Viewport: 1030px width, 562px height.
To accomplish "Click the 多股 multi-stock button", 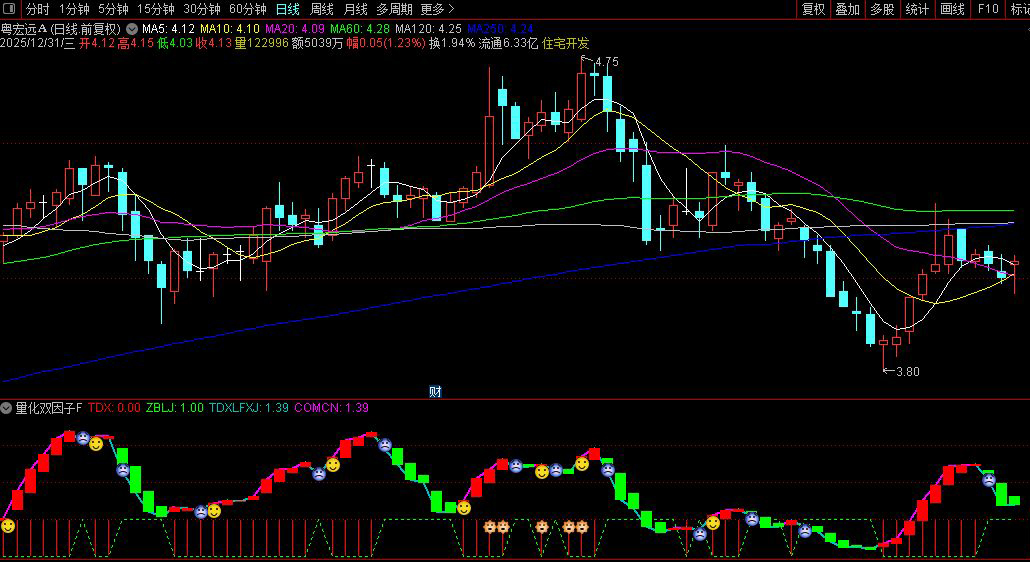I will [x=882, y=9].
